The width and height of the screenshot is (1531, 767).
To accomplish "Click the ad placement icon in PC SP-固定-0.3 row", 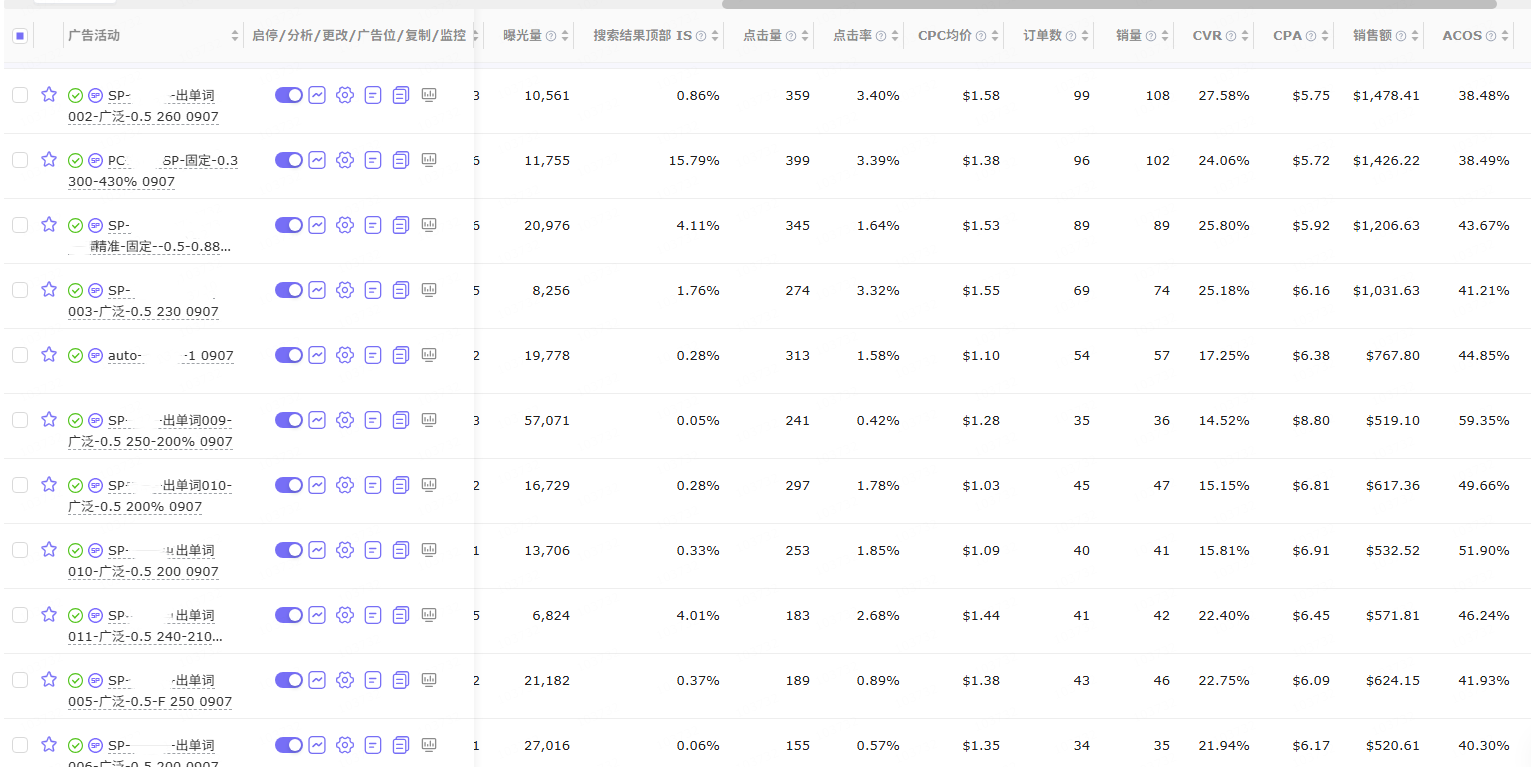I will click(373, 160).
